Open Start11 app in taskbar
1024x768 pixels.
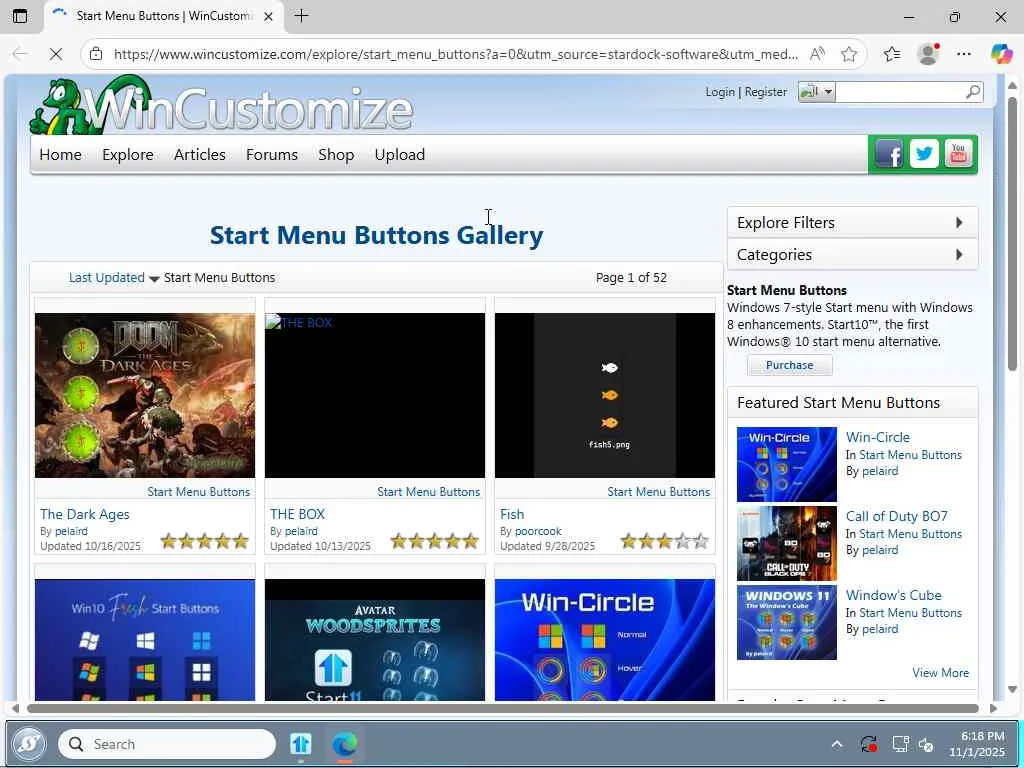tap(300, 744)
